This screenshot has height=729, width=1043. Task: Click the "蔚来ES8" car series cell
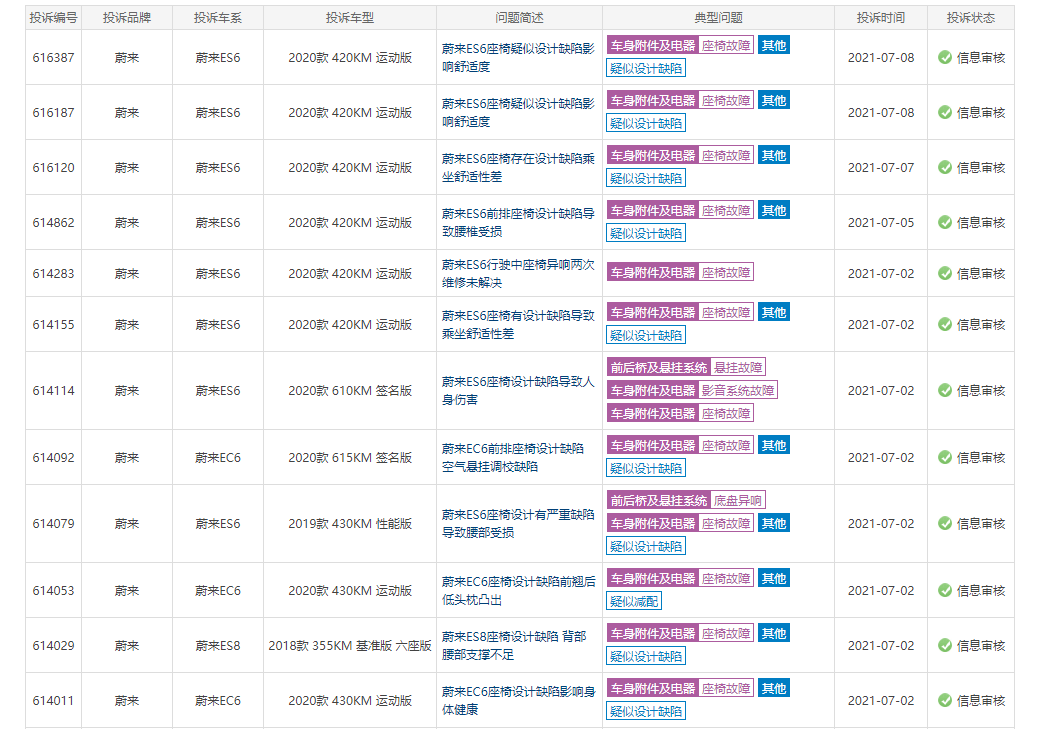(218, 645)
